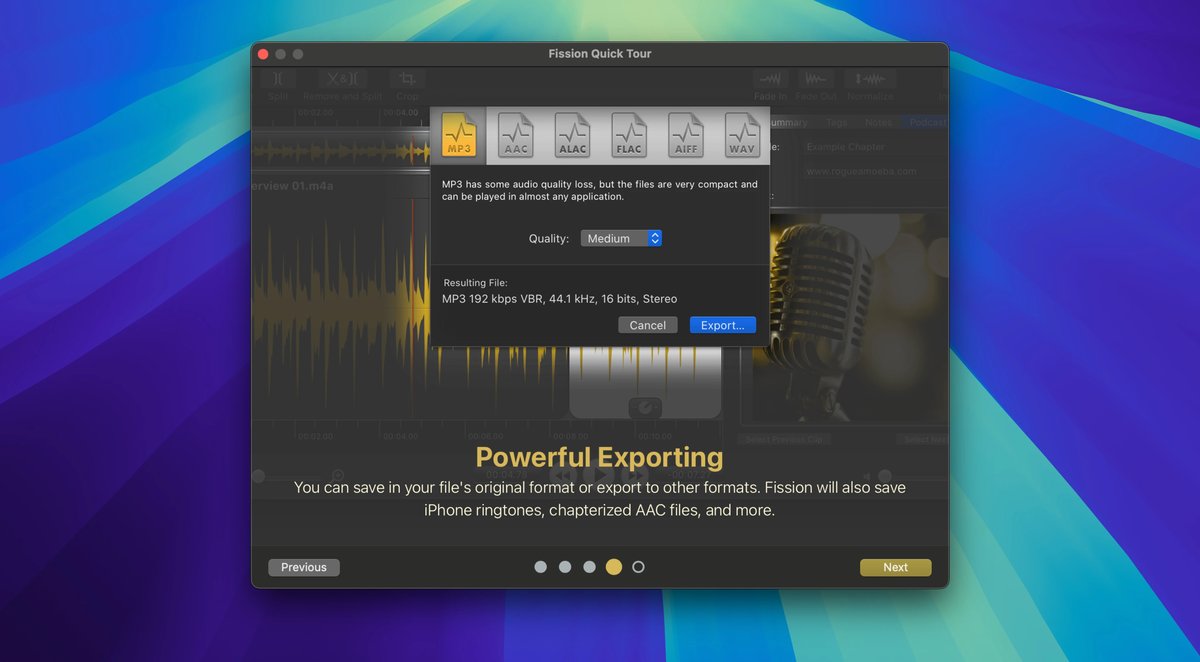
Task: Select the WAV format icon
Action: point(742,135)
